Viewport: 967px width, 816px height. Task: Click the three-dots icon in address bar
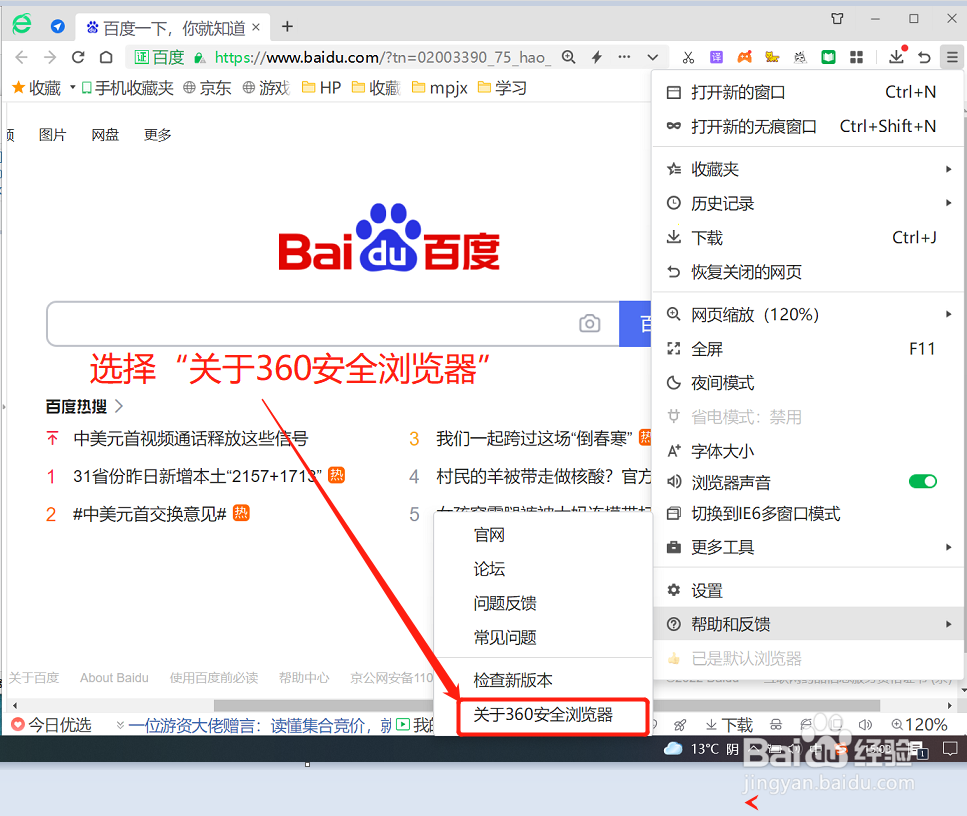(x=624, y=57)
